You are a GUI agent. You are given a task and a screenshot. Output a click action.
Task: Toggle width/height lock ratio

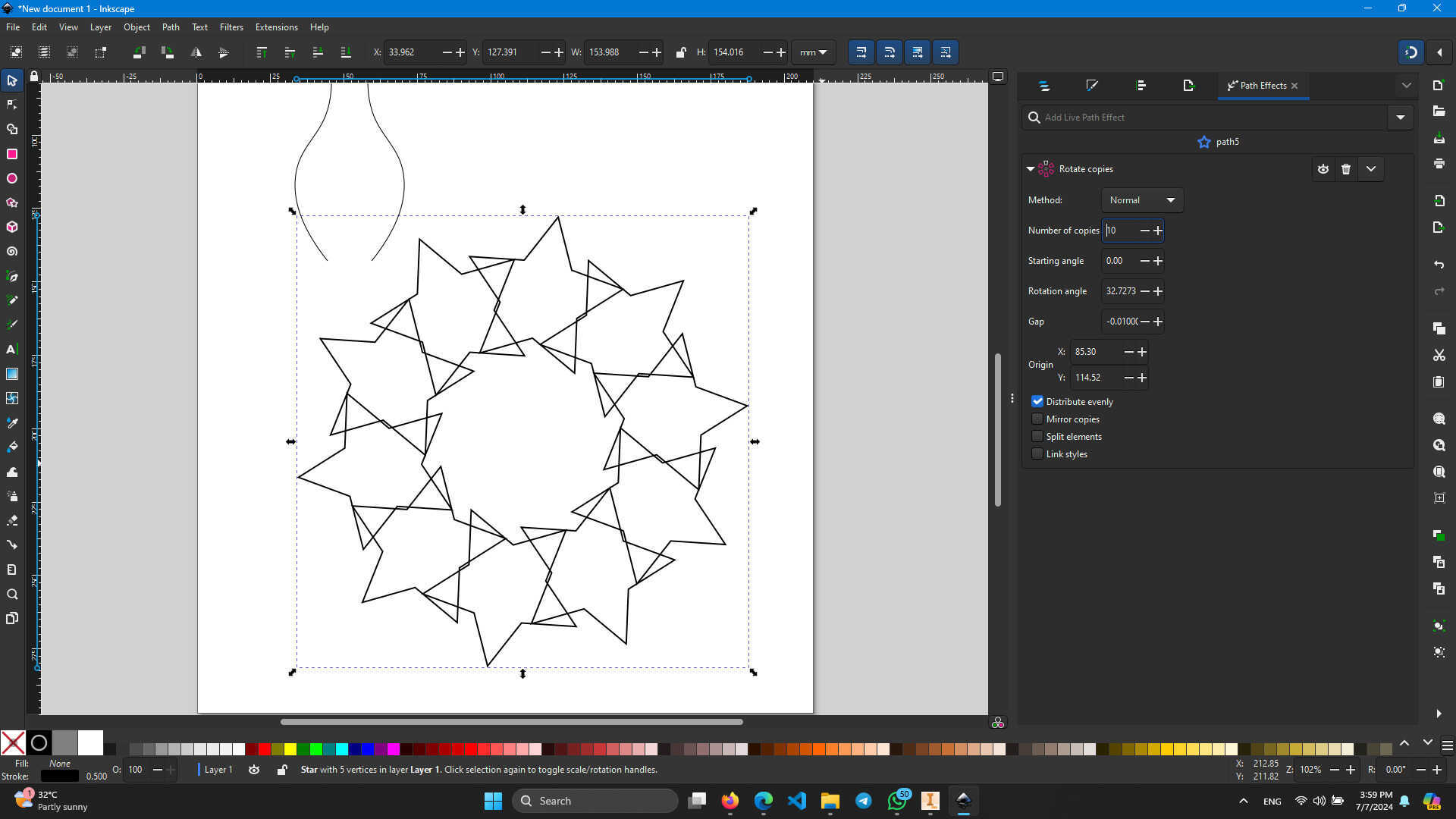(680, 52)
